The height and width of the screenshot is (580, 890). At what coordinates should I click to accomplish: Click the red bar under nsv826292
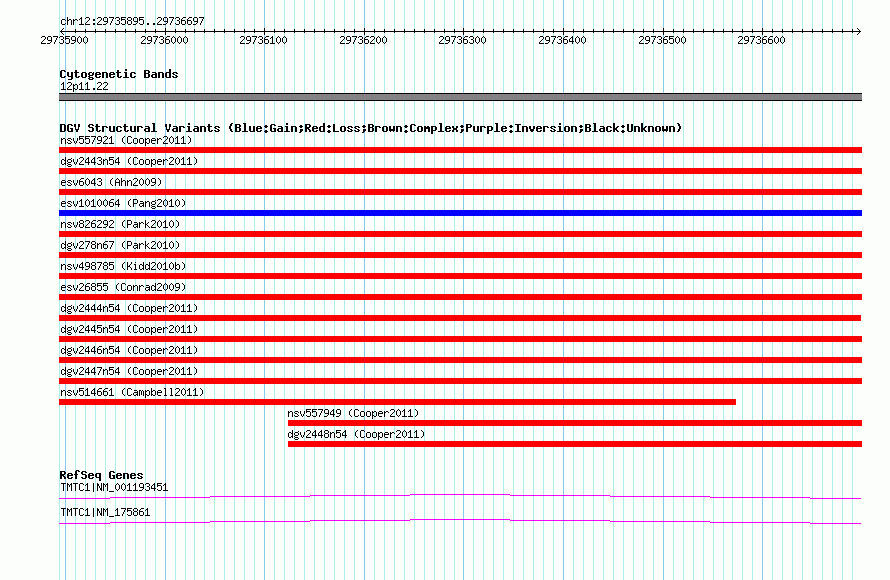coord(460,234)
